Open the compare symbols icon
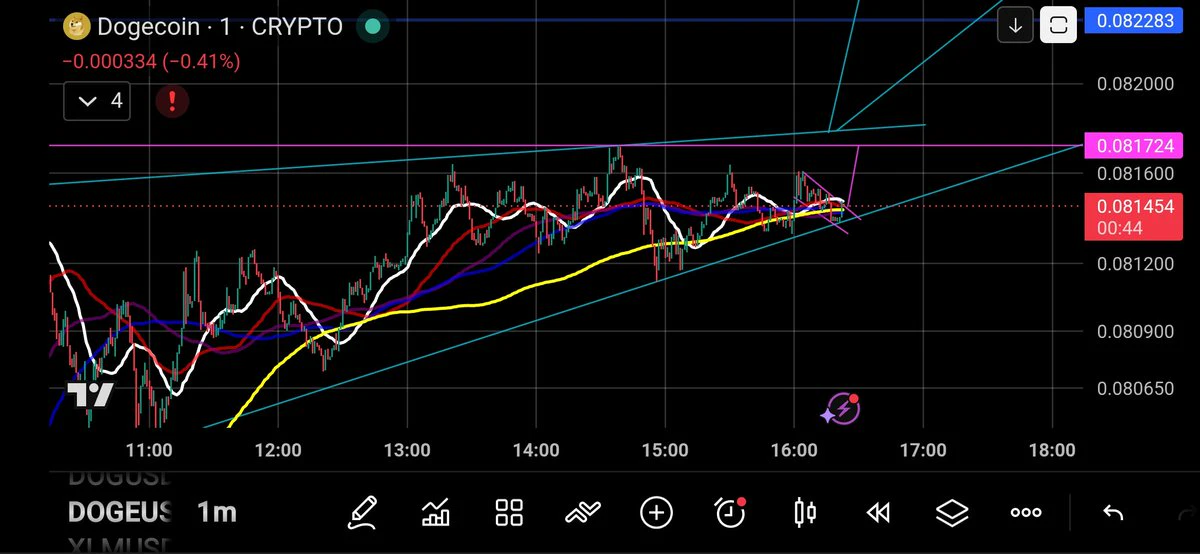The image size is (1200, 554). tap(582, 513)
